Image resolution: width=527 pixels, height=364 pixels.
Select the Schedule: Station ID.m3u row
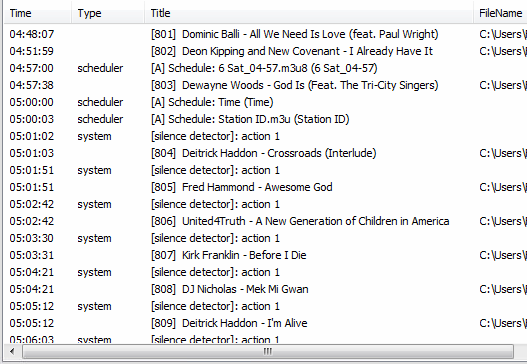click(x=266, y=119)
